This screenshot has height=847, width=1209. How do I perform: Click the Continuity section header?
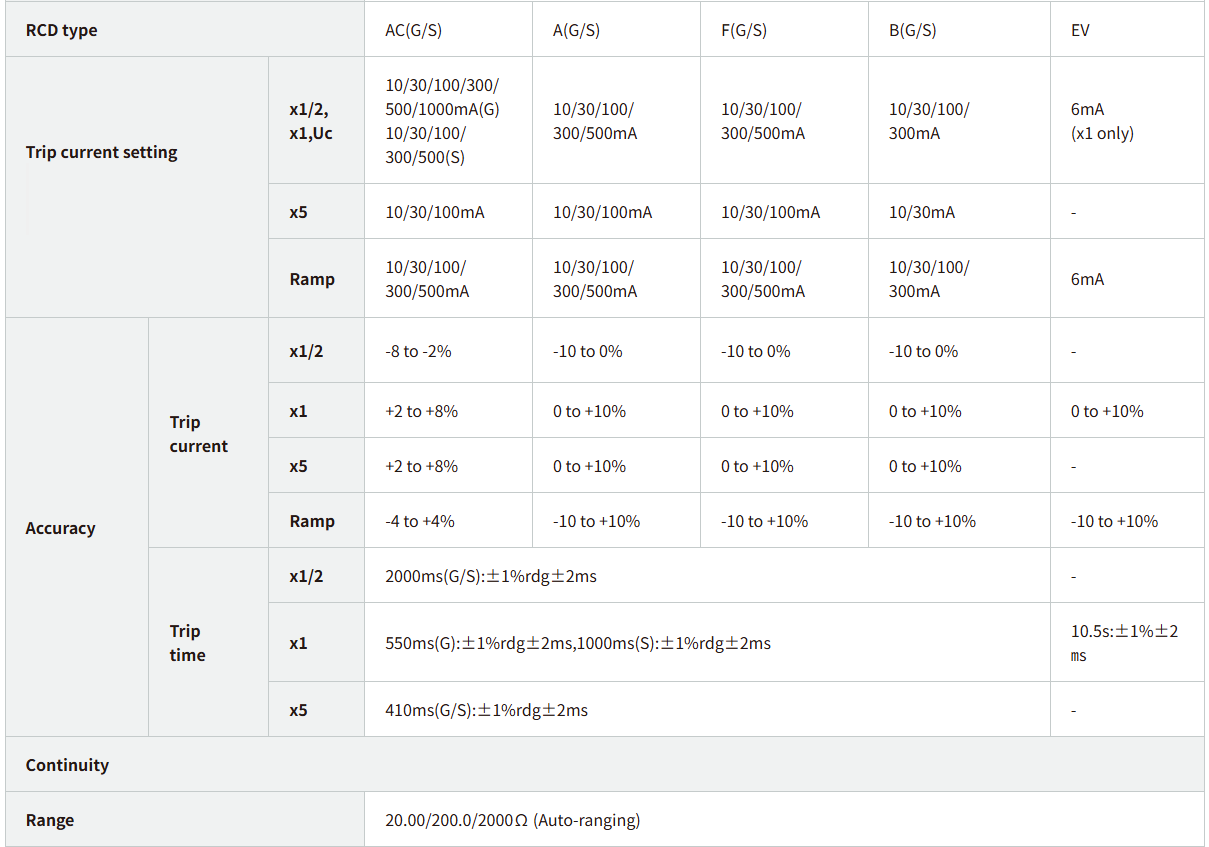pyautogui.click(x=67, y=765)
